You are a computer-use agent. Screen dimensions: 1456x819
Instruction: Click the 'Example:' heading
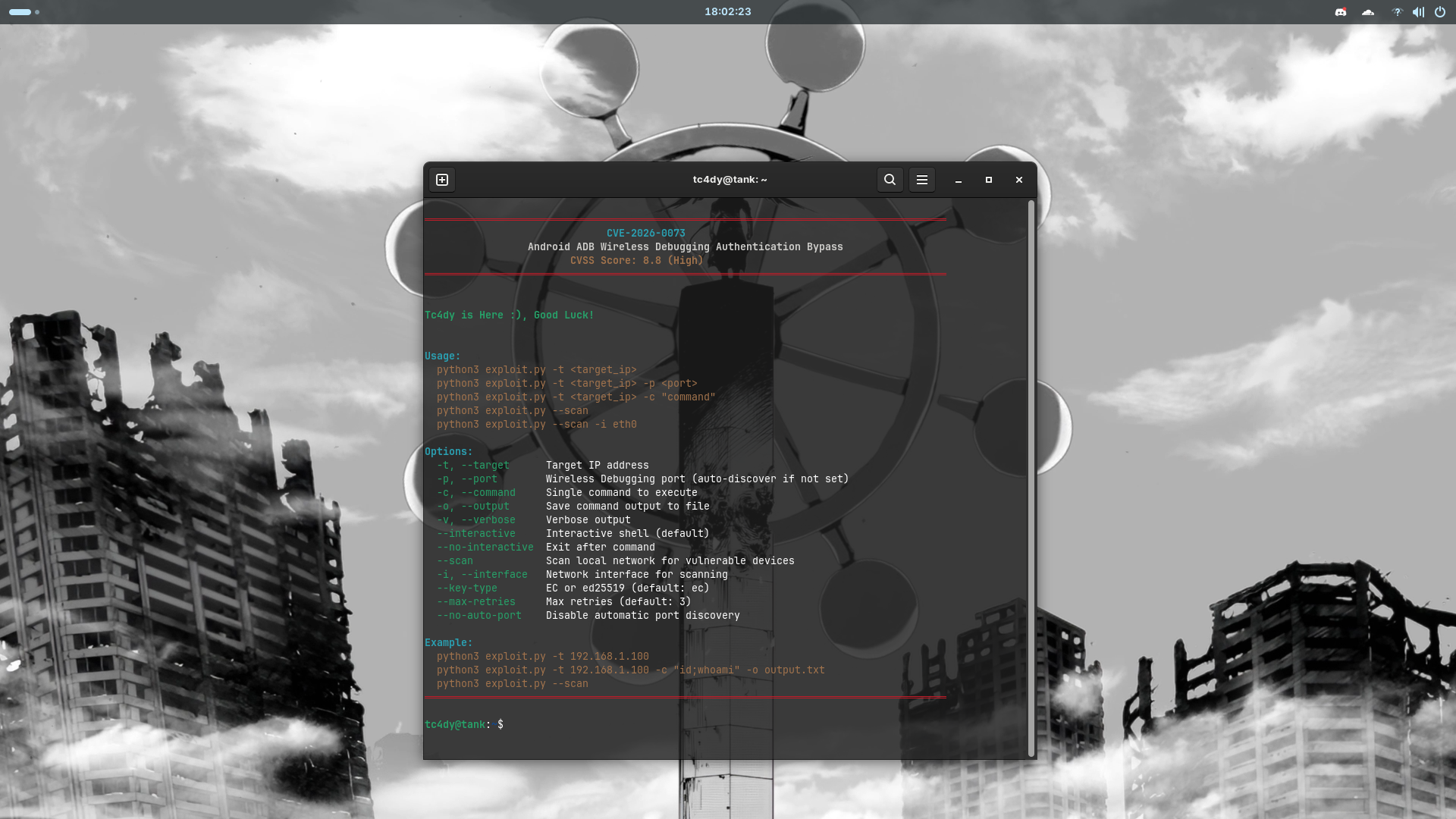click(448, 643)
